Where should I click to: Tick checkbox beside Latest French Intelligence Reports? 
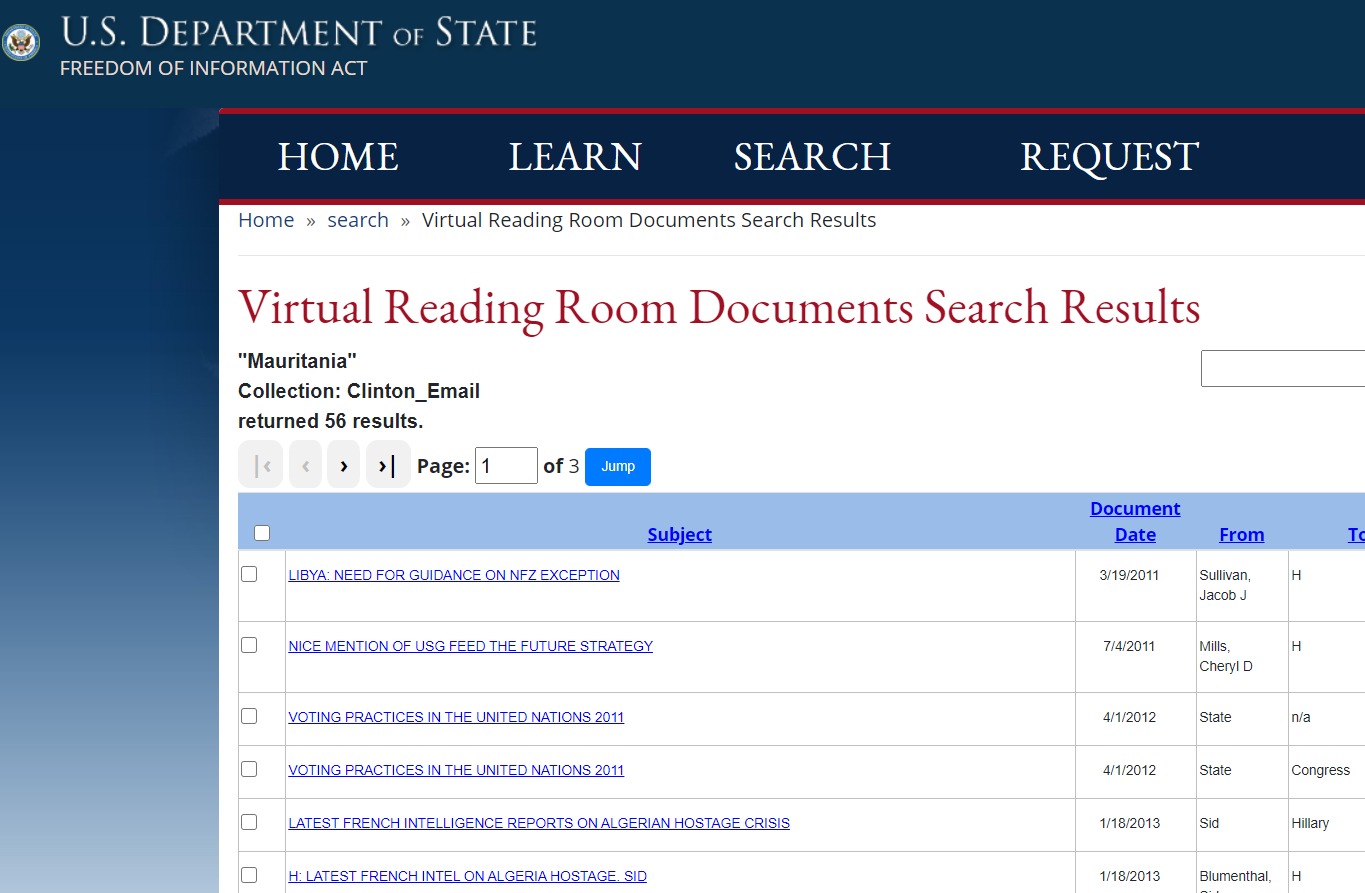[249, 822]
